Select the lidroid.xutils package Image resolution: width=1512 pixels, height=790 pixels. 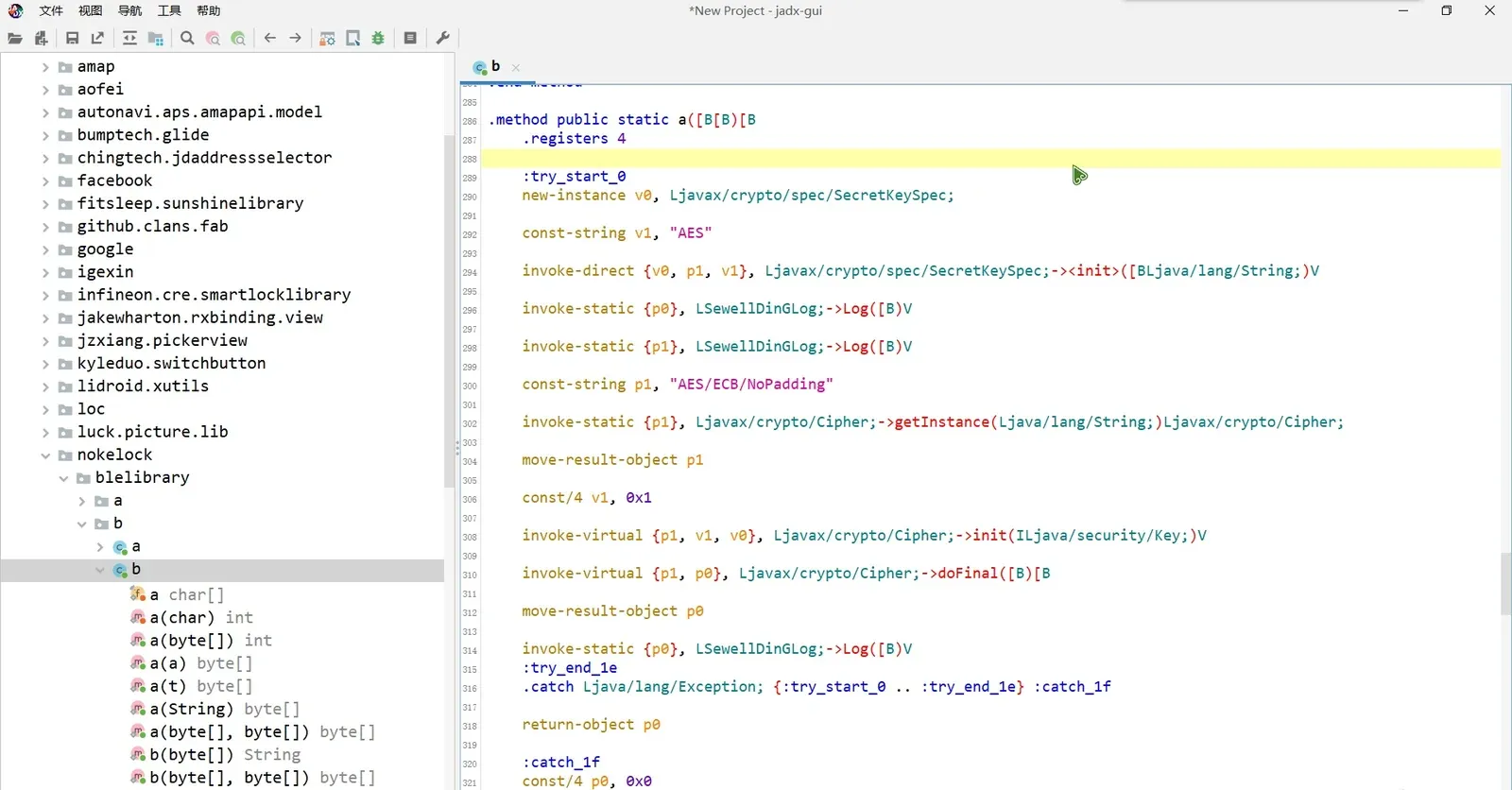tap(133, 386)
